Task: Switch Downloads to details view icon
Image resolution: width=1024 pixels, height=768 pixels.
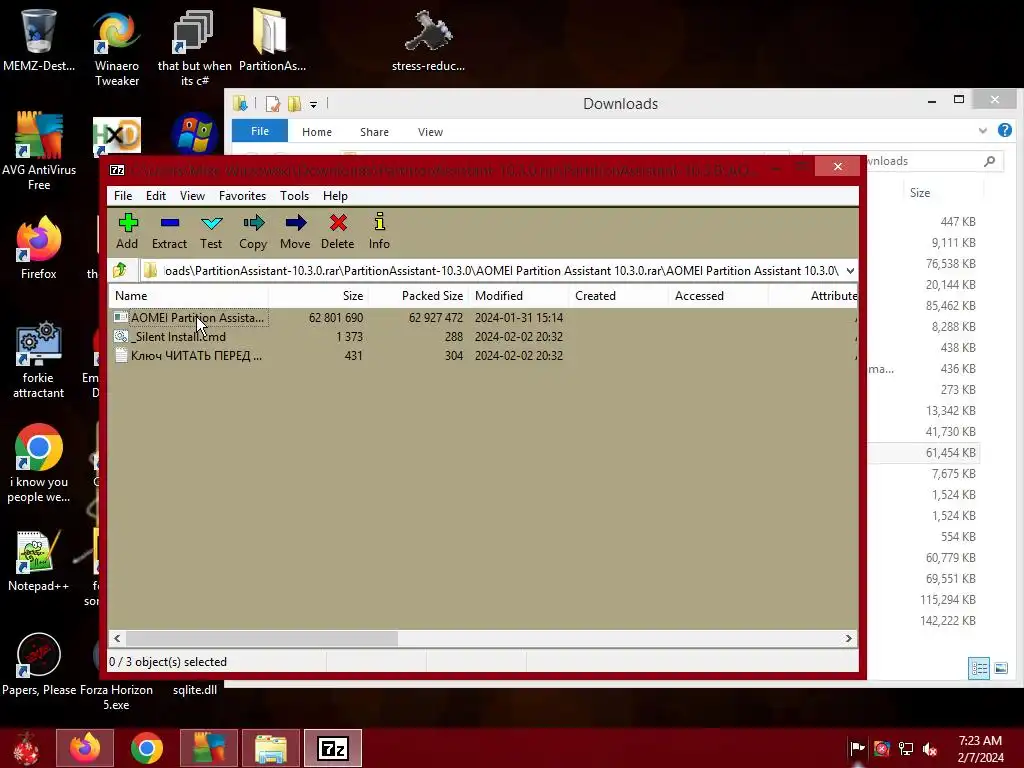Action: pyautogui.click(x=978, y=668)
